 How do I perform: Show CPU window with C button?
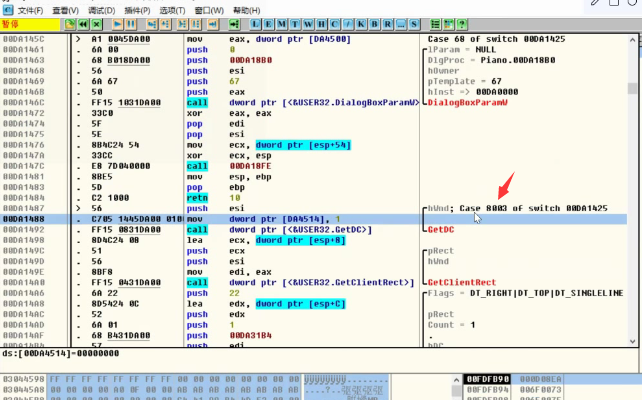[335, 25]
